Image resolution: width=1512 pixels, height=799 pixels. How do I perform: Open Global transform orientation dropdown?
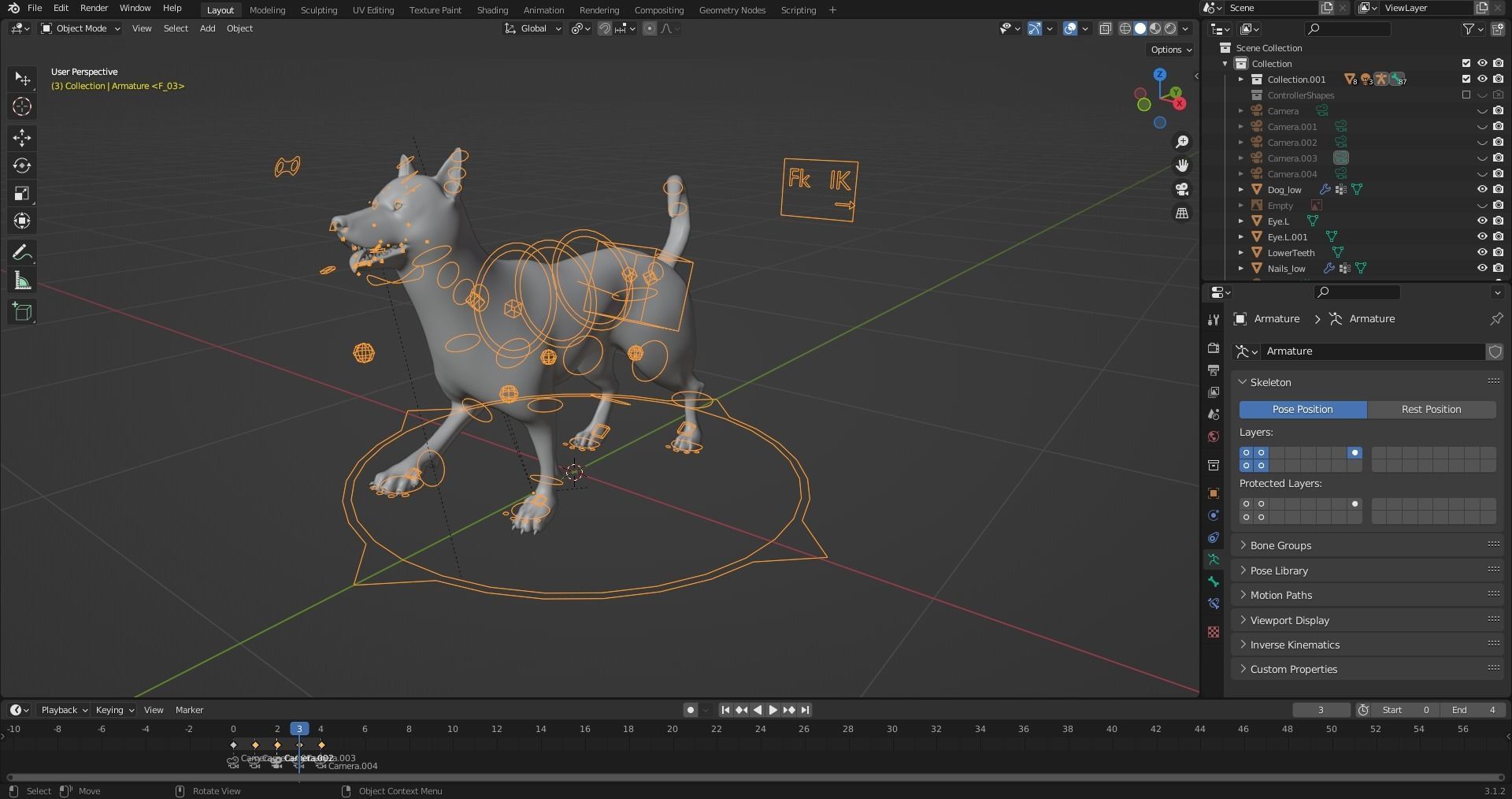tap(533, 28)
